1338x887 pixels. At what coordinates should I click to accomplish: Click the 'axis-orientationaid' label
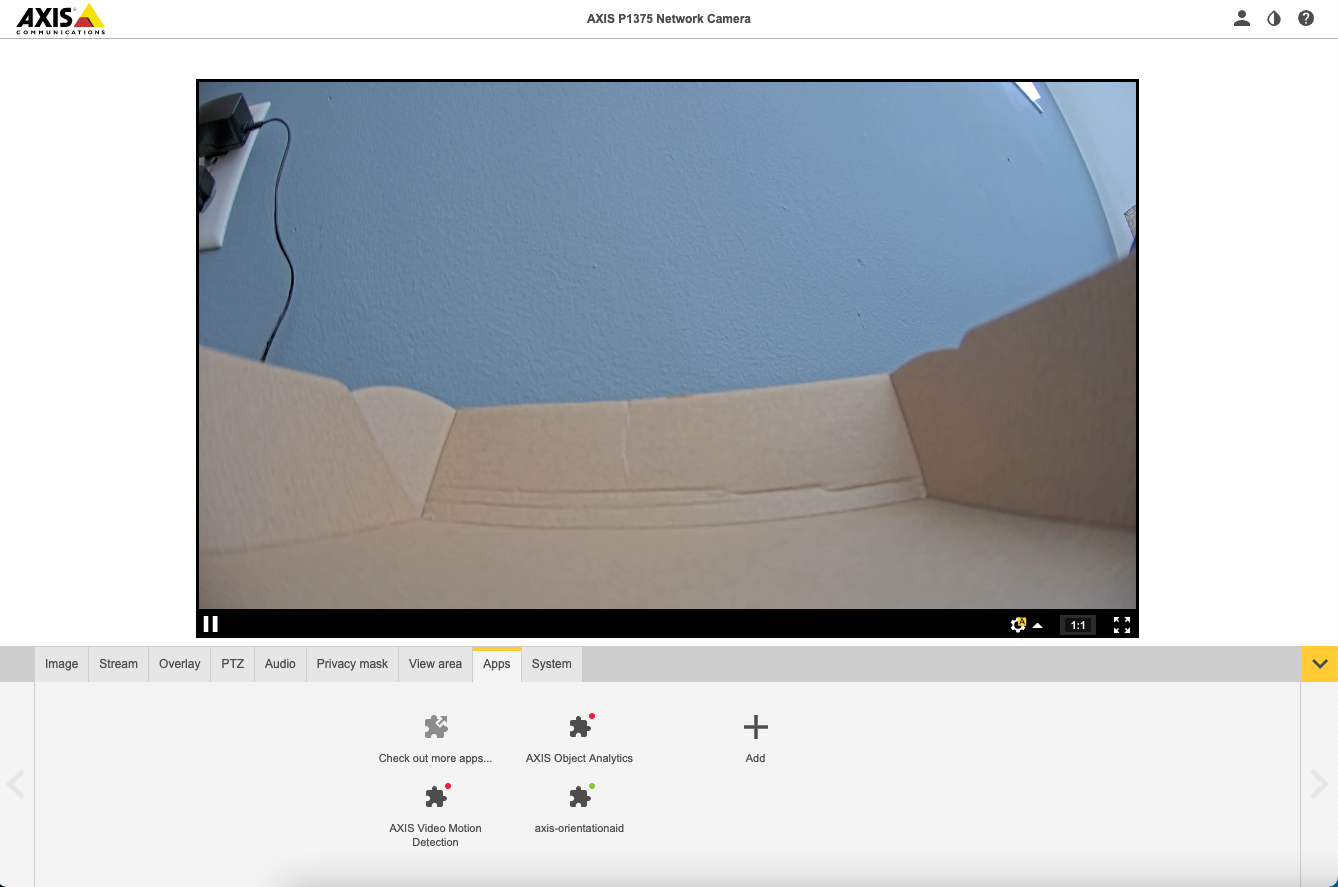pos(579,828)
